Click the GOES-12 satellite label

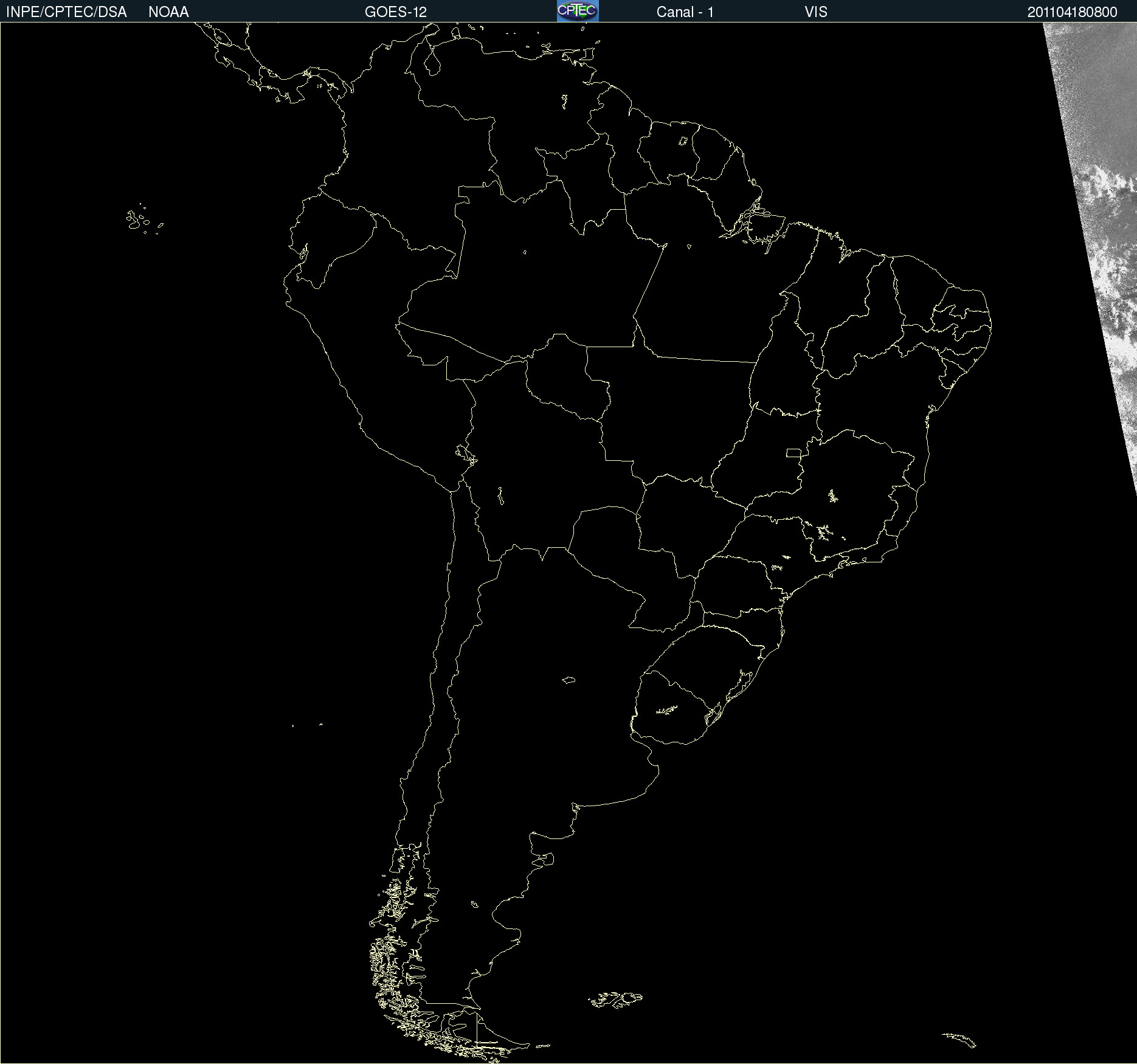point(396,12)
